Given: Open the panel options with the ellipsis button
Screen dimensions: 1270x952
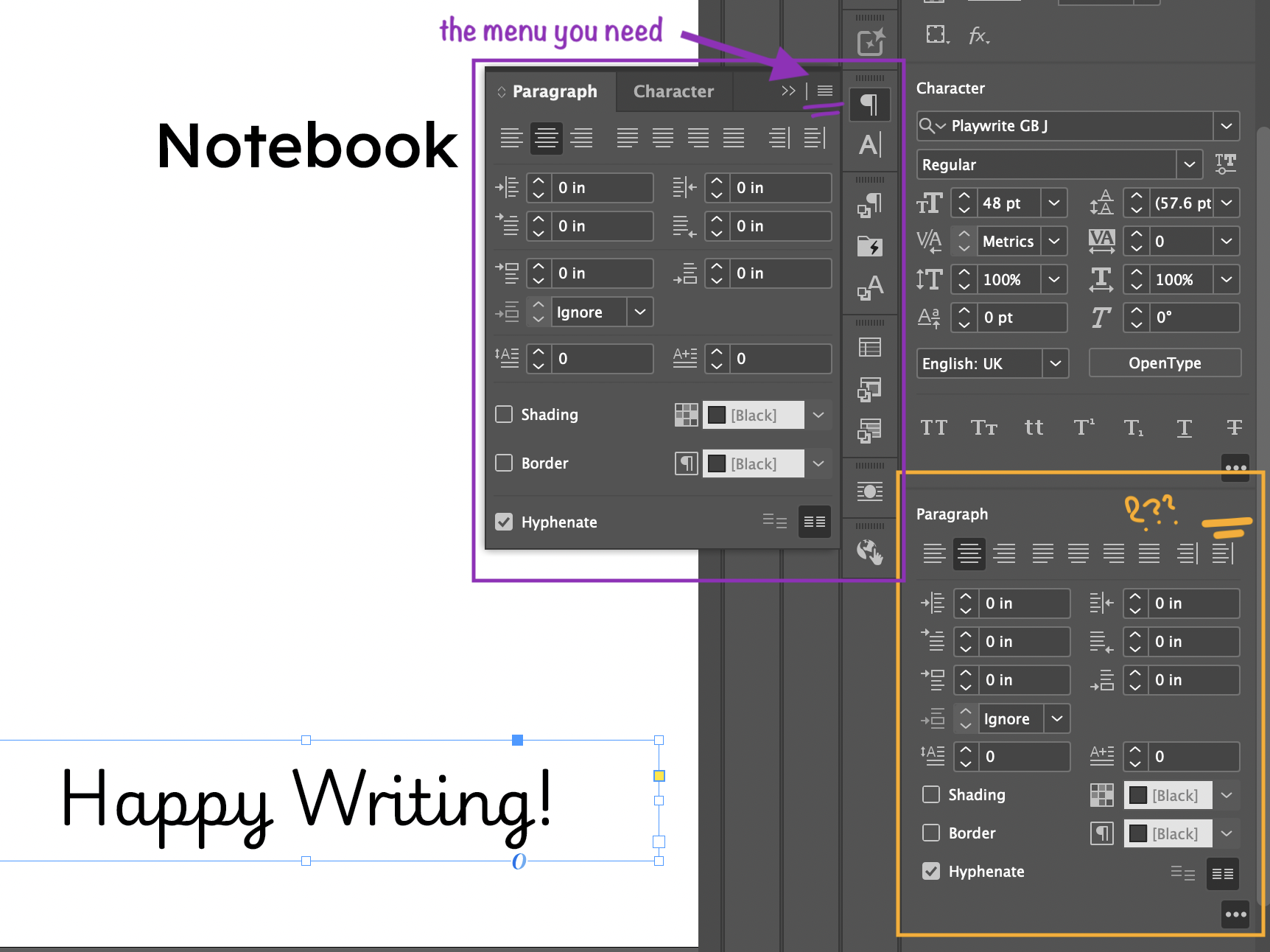Looking at the screenshot, I should (x=1235, y=468).
